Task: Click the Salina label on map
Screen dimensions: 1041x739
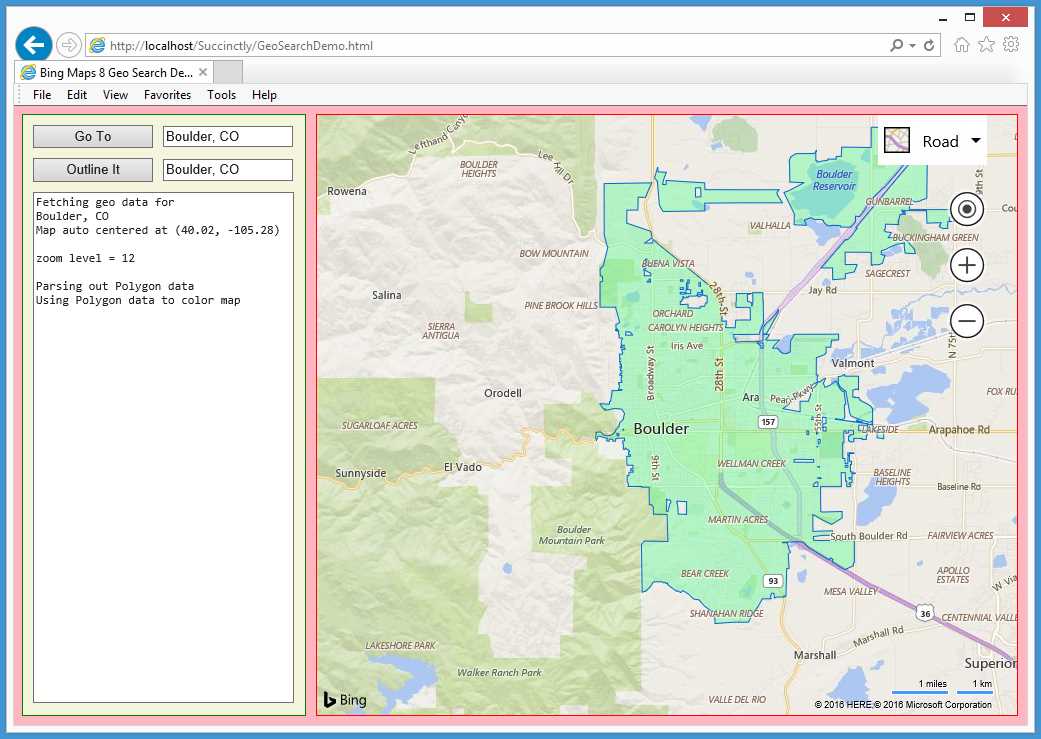Action: [x=386, y=295]
